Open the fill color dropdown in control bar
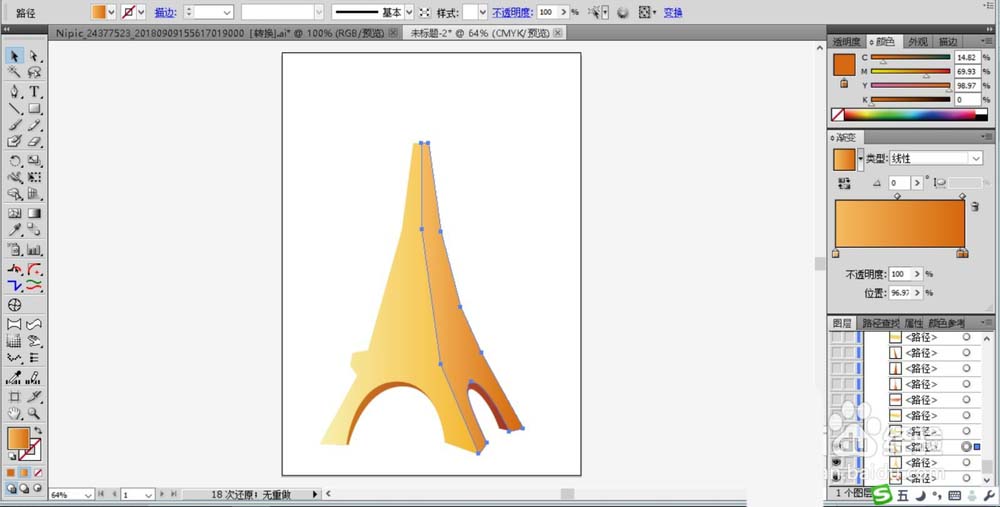This screenshot has width=1000, height=507. click(x=111, y=12)
